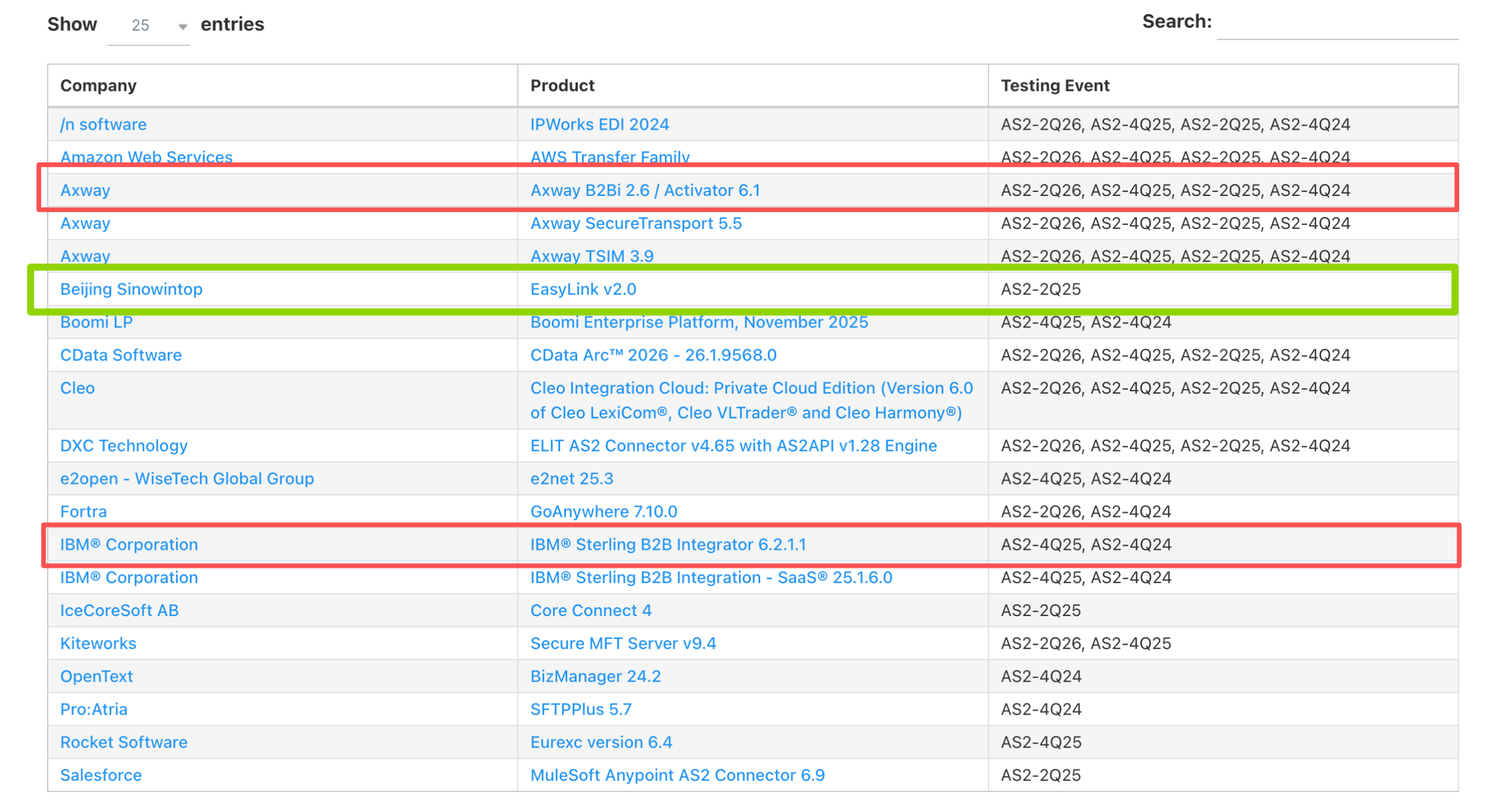Open the IPWorks EDI 2024 product link
1511x812 pixels.
(599, 125)
